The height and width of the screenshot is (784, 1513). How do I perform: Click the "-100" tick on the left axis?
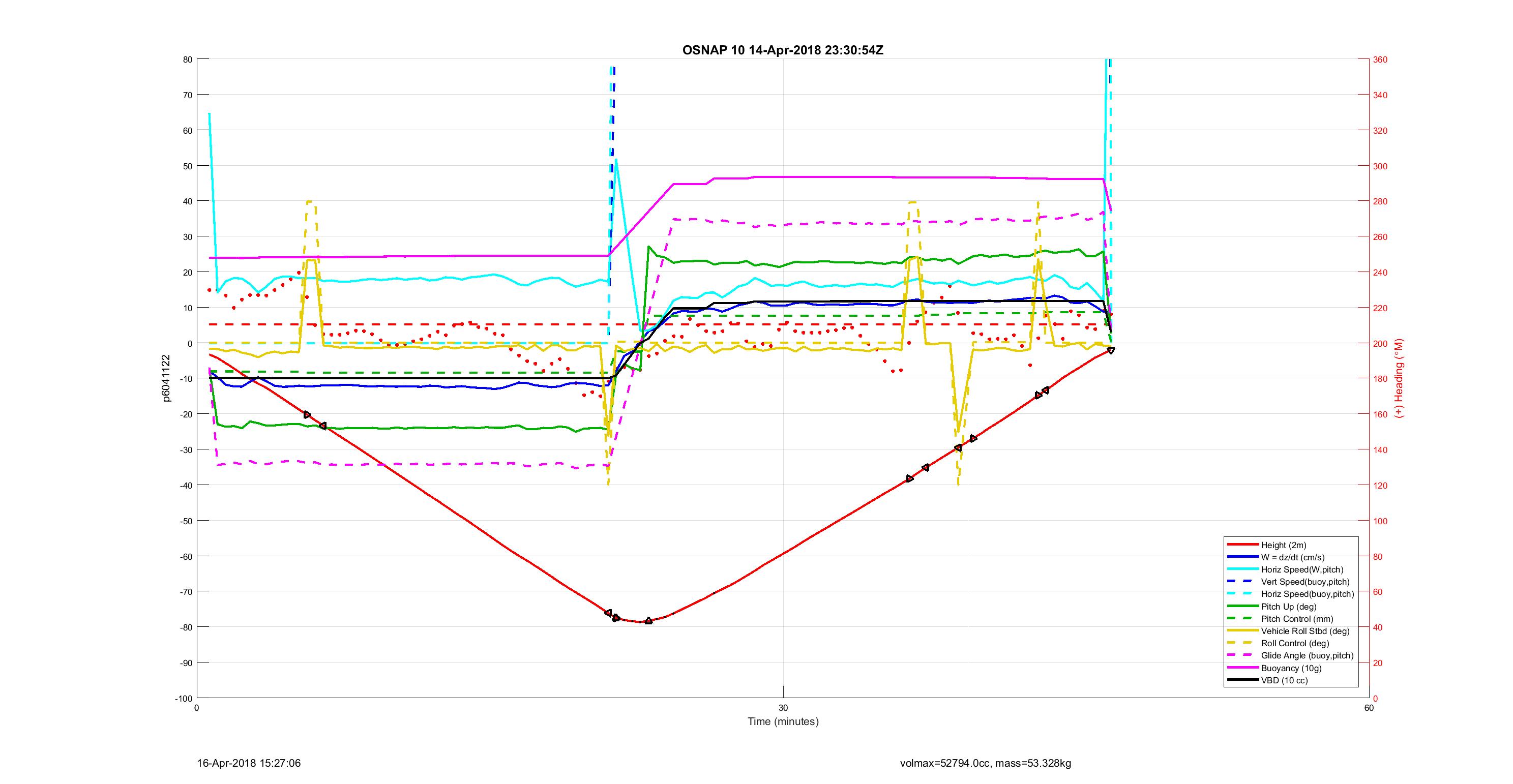[184, 698]
